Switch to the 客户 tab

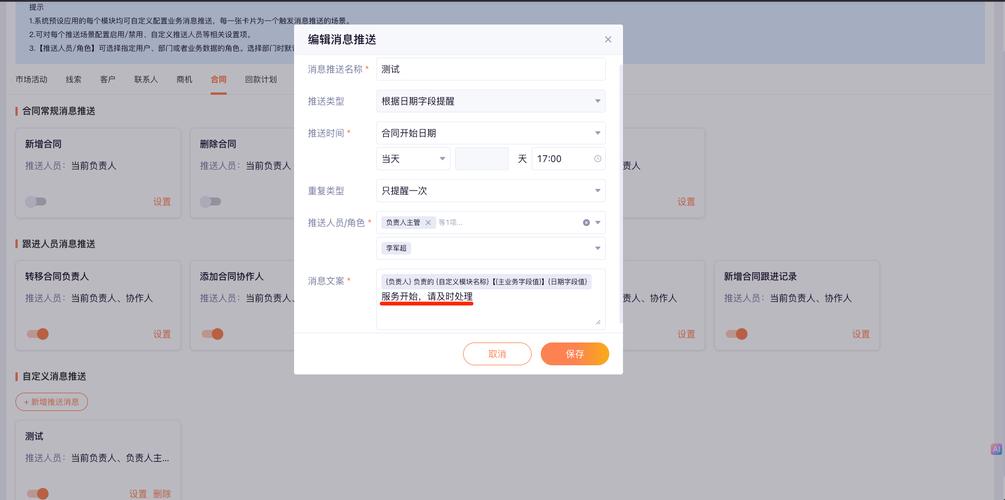coord(108,79)
